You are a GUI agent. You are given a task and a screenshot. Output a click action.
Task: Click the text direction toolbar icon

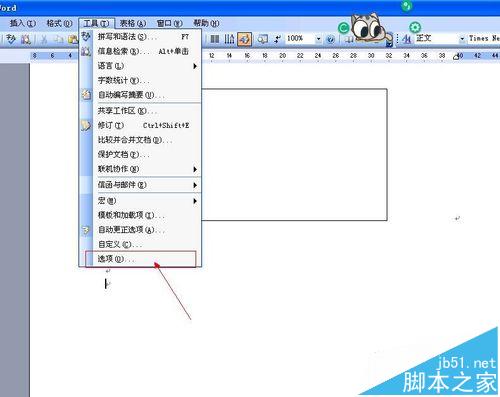tap(229, 39)
